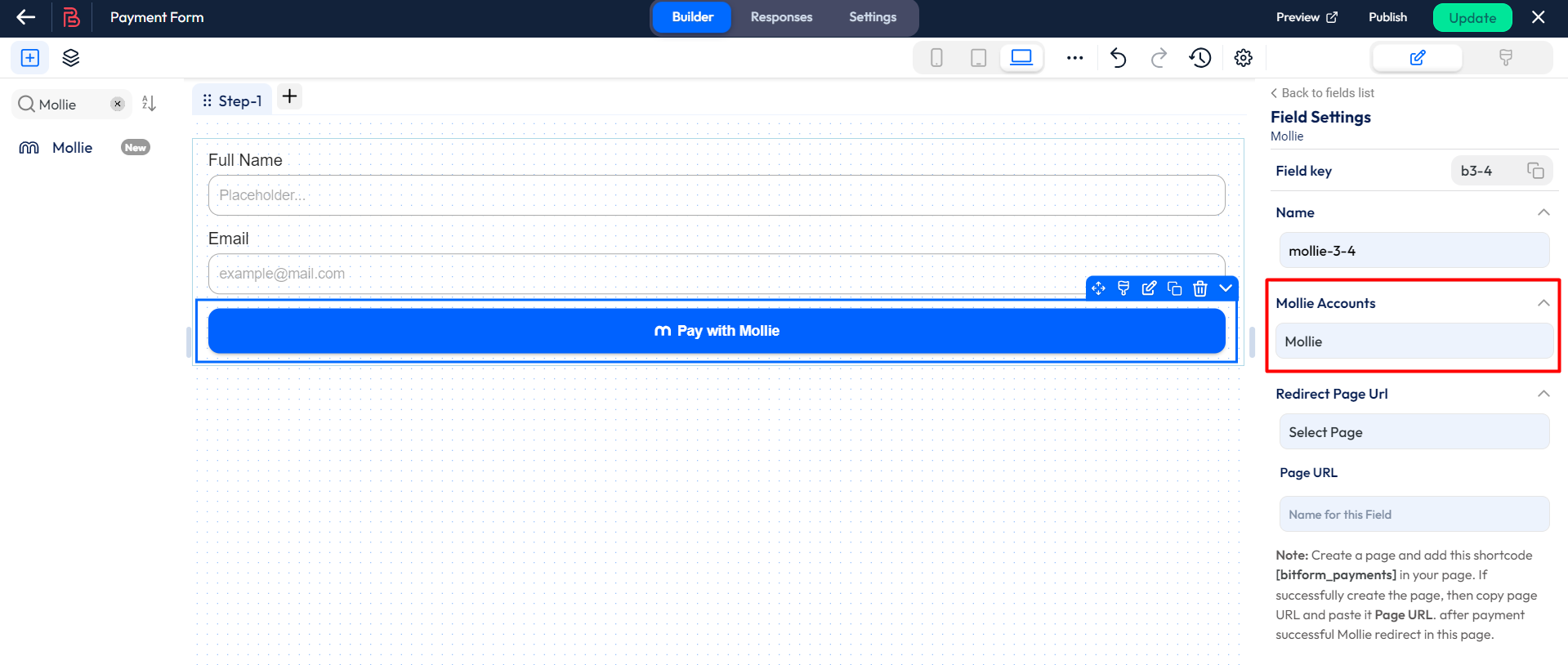The width and height of the screenshot is (1568, 665).
Task: Click the layers icon in left toolbar
Action: click(x=71, y=58)
